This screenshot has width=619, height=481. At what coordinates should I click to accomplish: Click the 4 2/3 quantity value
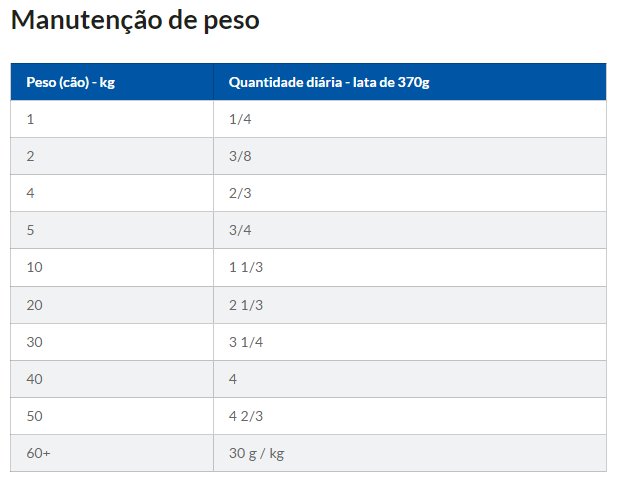tap(246, 416)
